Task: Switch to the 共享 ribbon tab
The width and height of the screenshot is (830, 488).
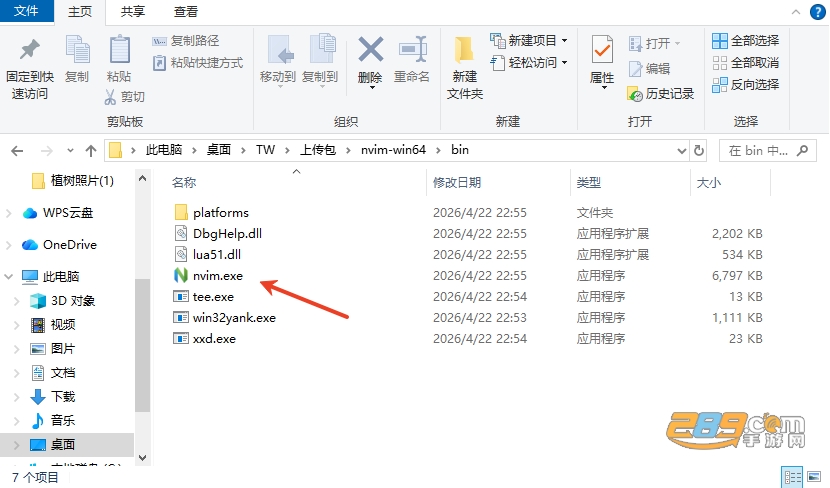Action: [132, 12]
